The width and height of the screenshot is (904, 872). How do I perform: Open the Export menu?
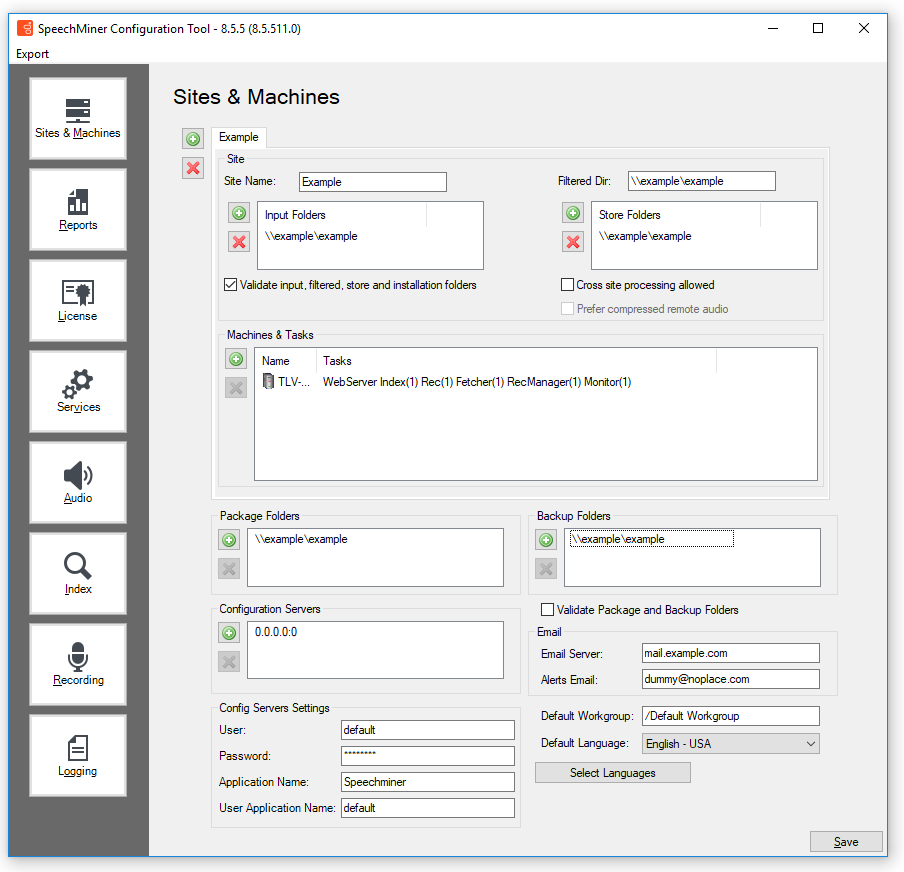click(x=33, y=54)
